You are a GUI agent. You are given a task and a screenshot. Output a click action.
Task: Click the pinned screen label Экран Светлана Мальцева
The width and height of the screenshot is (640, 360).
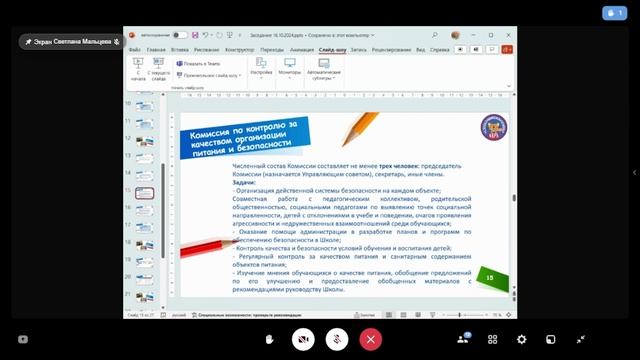point(72,42)
